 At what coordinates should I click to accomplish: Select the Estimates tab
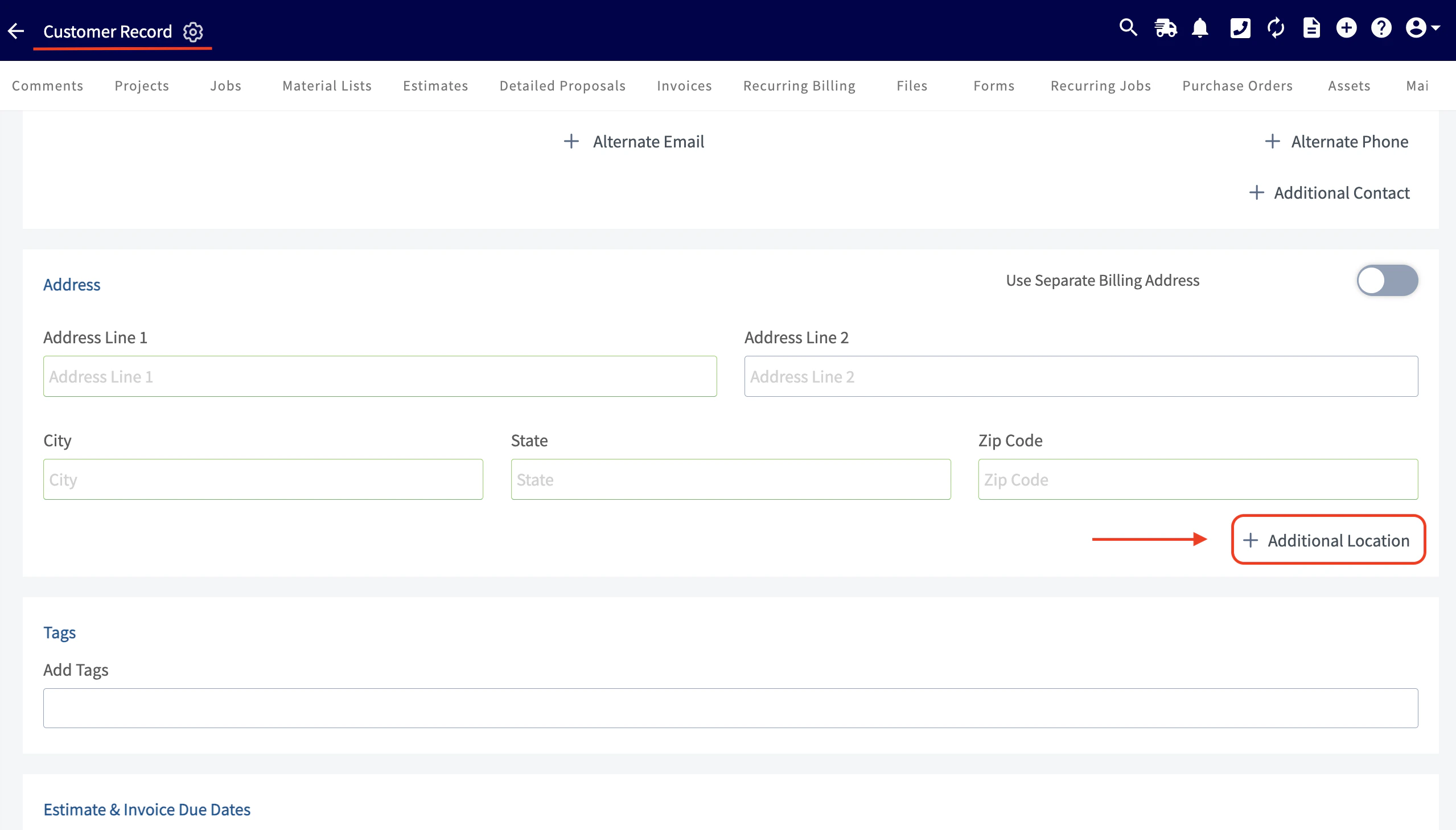435,85
